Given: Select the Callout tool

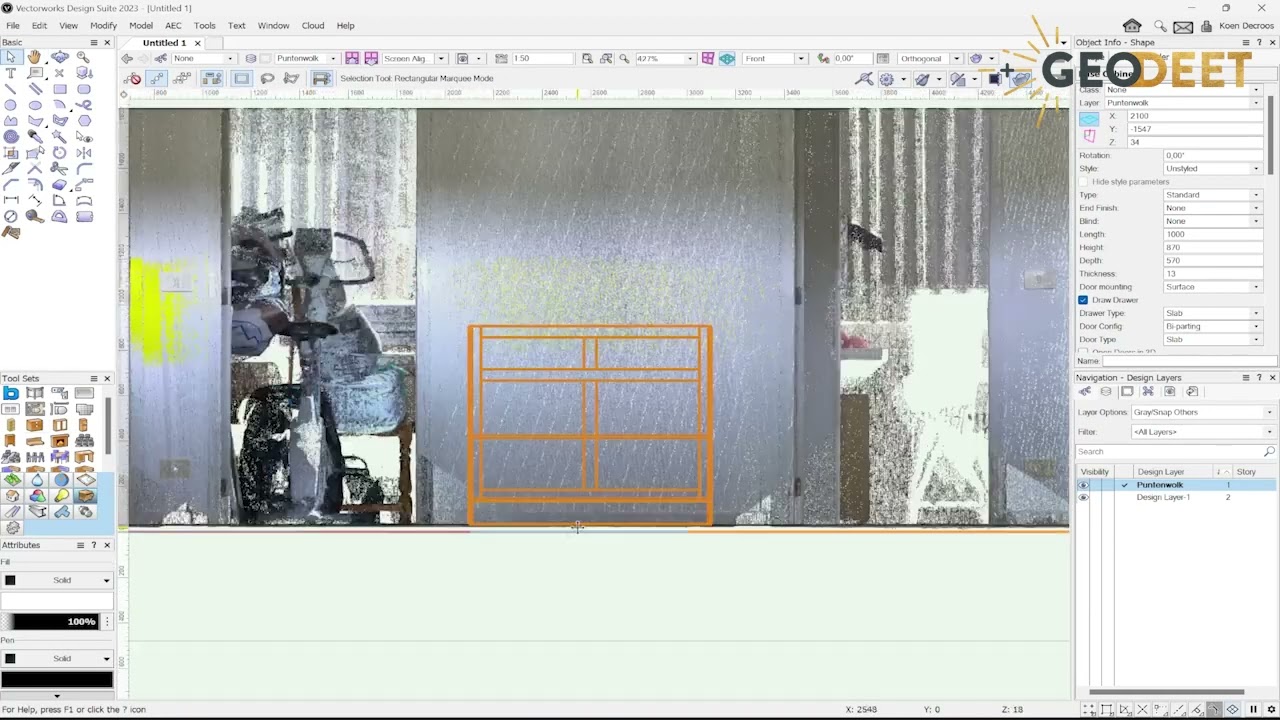Looking at the screenshot, I should [x=35, y=73].
